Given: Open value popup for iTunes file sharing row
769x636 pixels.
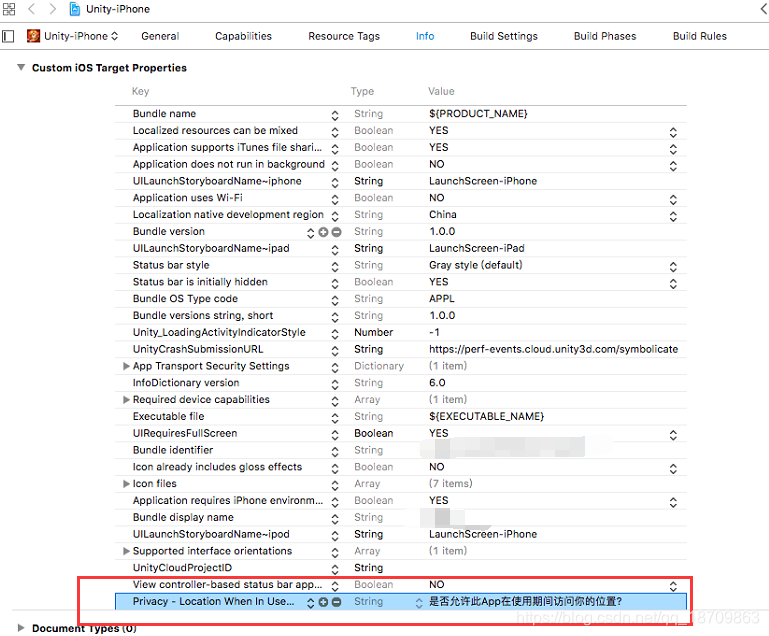Looking at the screenshot, I should [673, 149].
